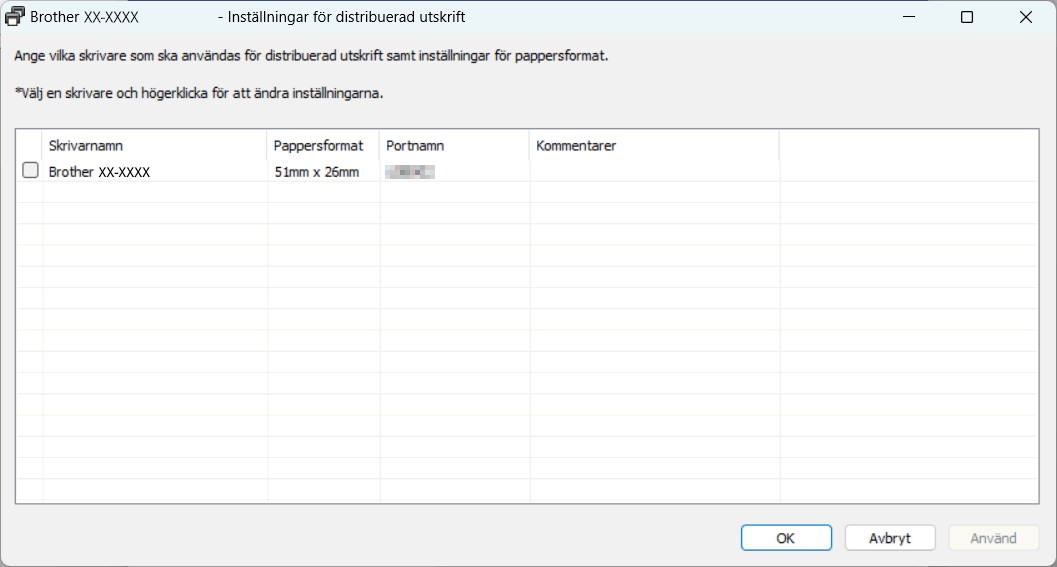Click the Använd button
The width and height of the screenshot is (1057, 567).
click(993, 538)
